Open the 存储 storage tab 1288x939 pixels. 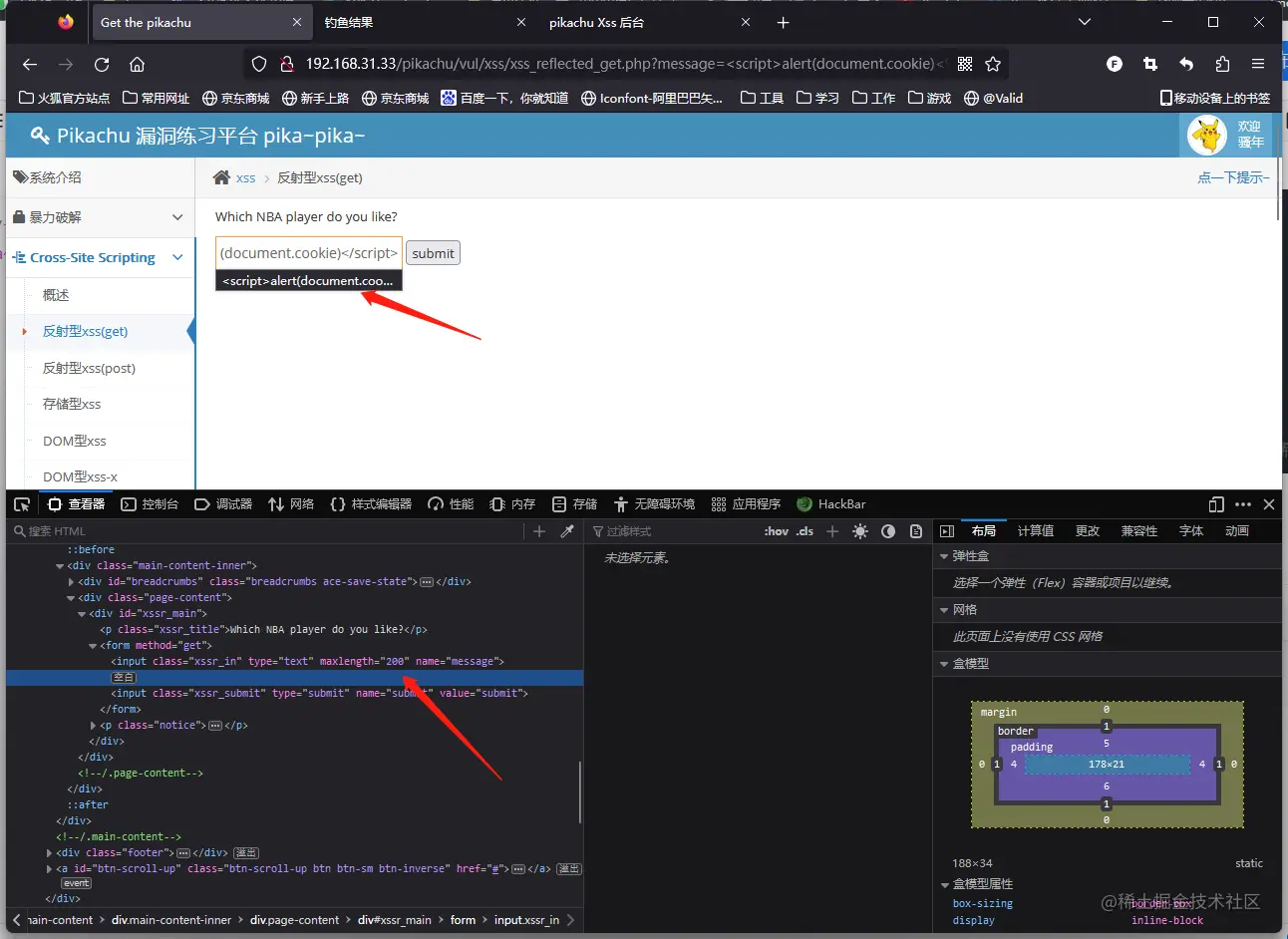coord(575,504)
